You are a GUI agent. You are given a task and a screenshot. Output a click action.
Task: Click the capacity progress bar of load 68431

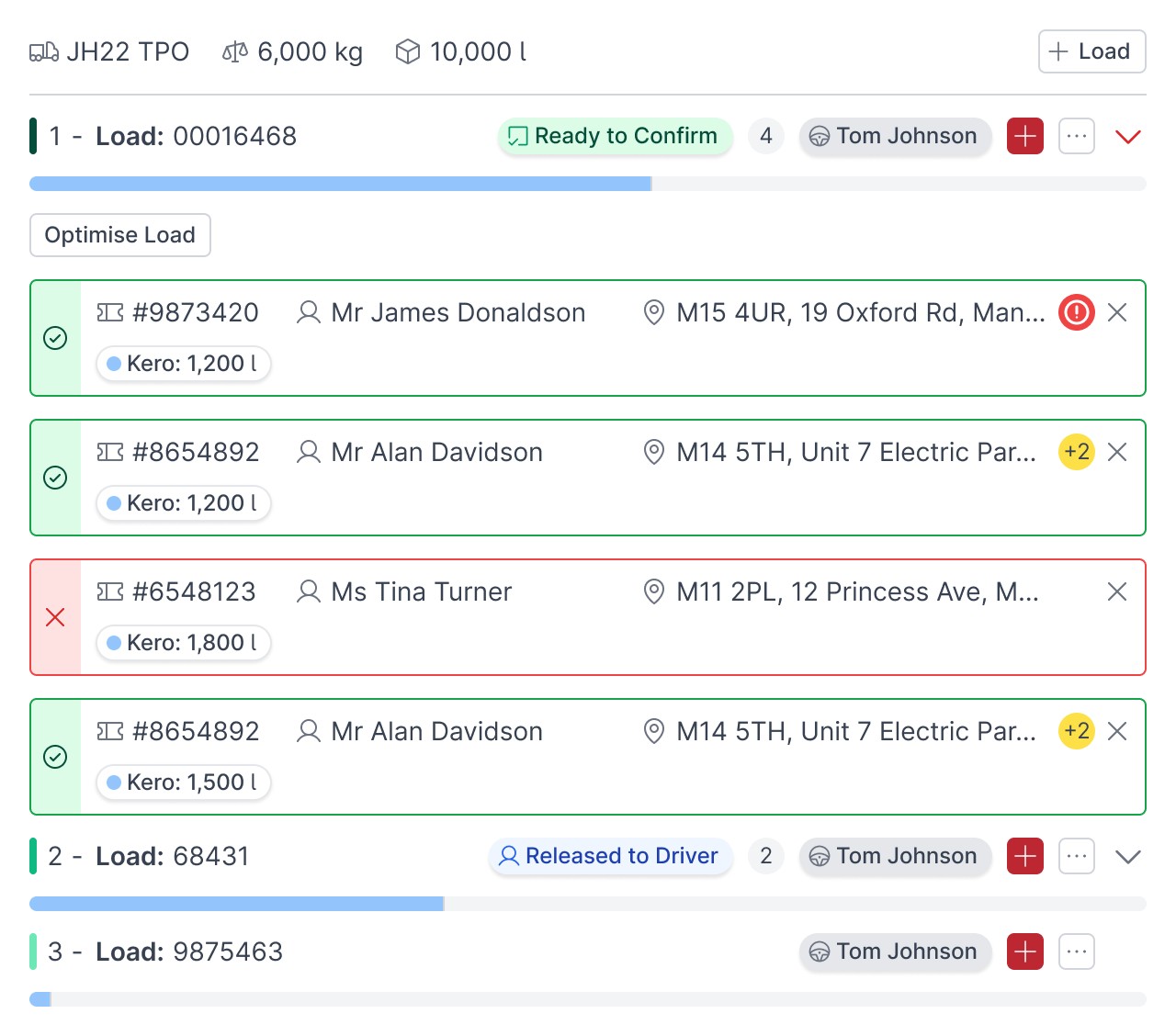point(588,904)
